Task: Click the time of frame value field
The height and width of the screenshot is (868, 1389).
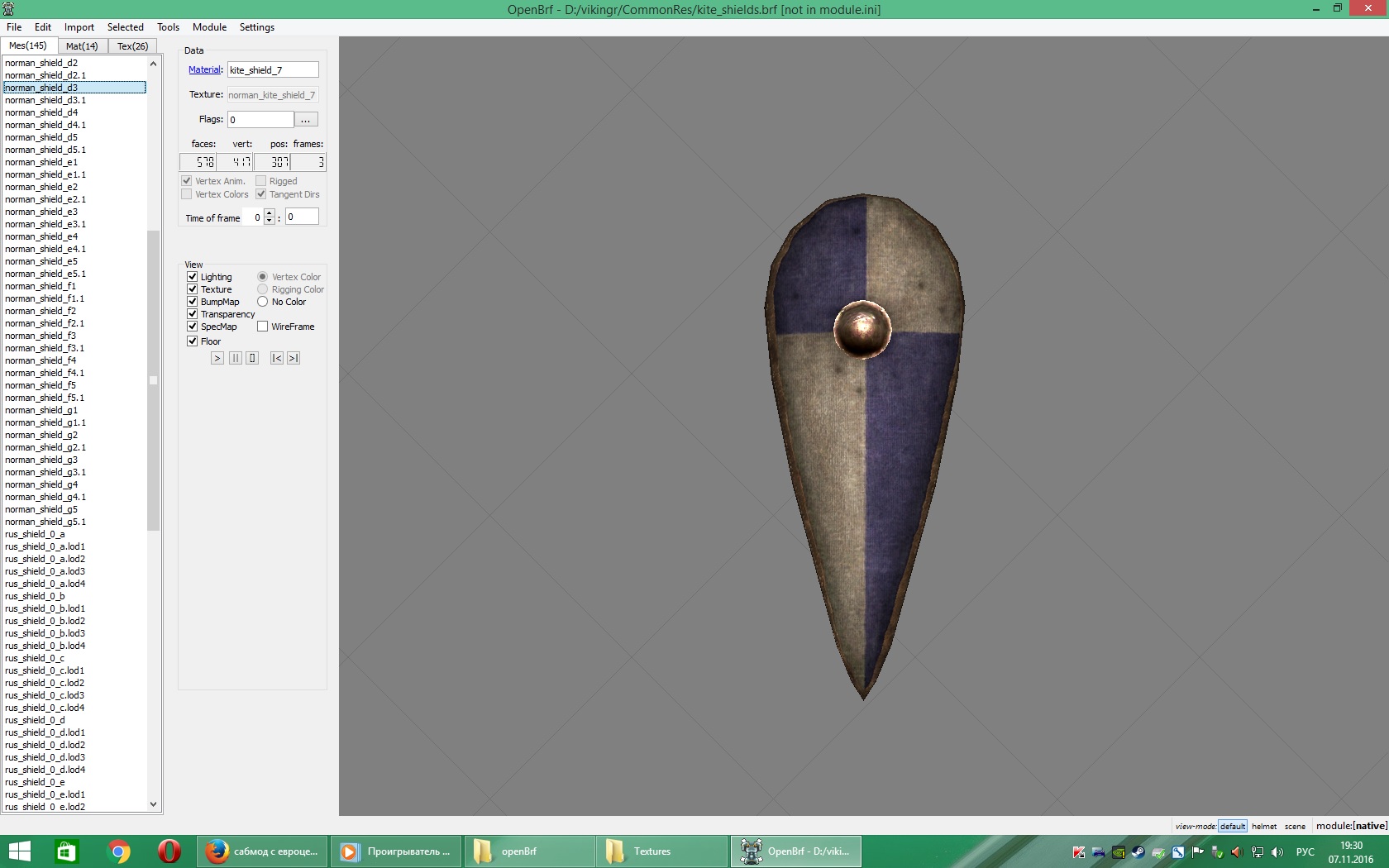Action: click(302, 217)
